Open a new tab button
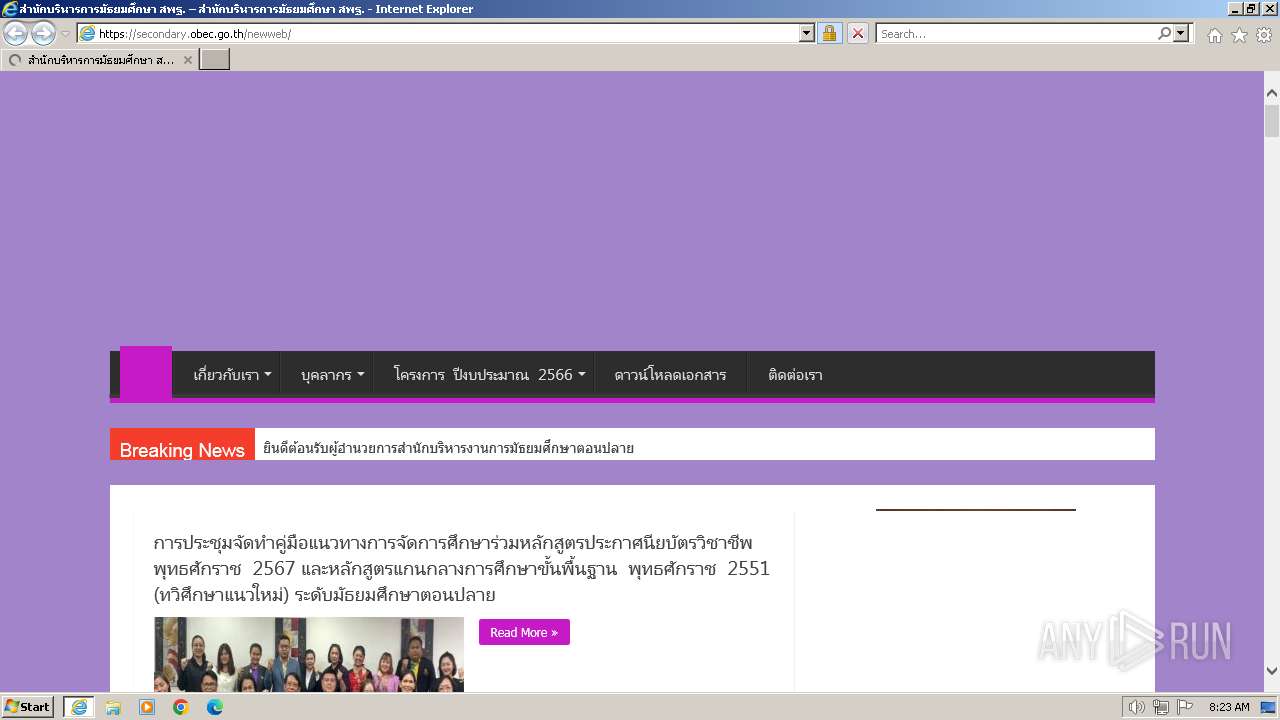The image size is (1280, 720). (x=215, y=60)
